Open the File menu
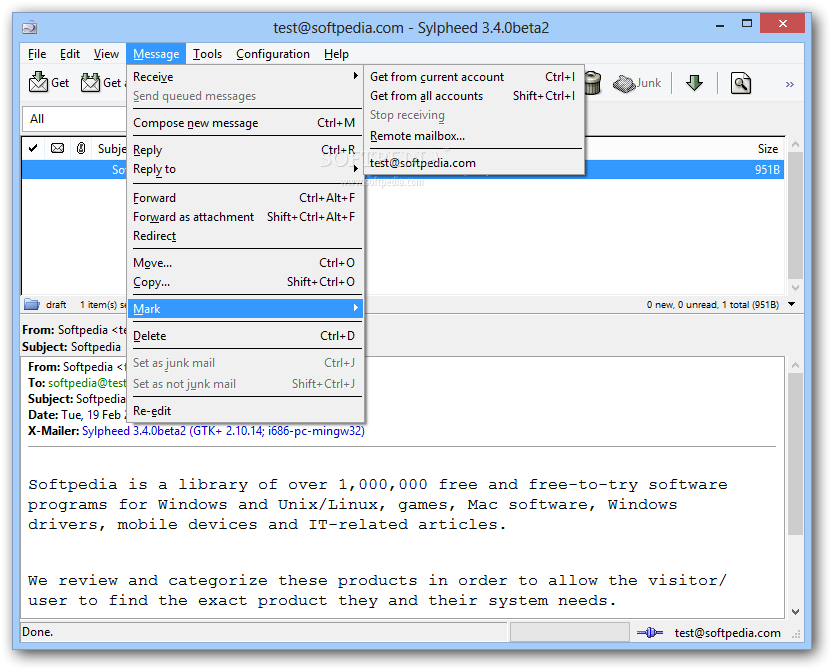Screen dimensions: 832x670 (37, 54)
